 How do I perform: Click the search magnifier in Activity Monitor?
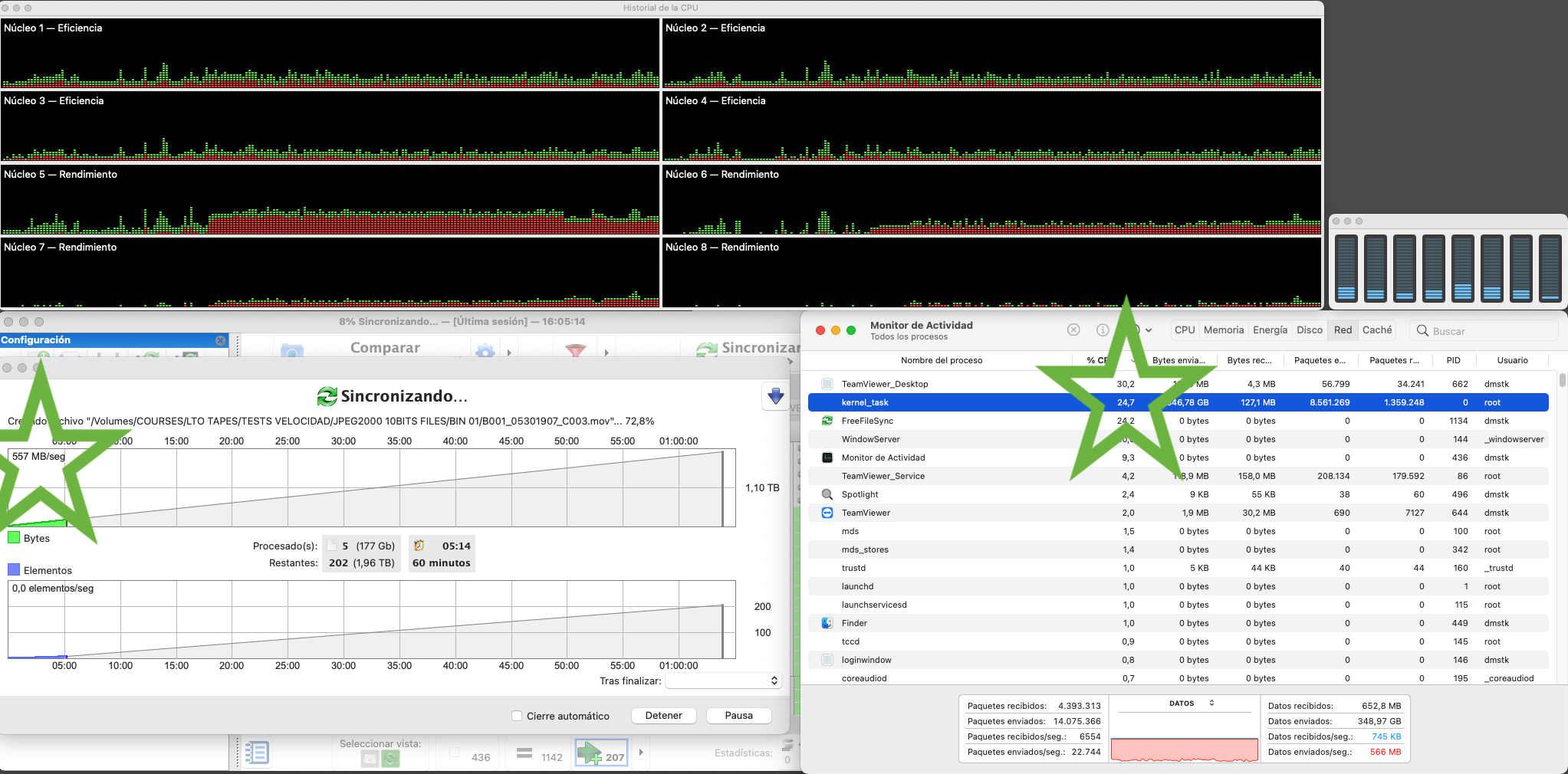click(x=1422, y=330)
